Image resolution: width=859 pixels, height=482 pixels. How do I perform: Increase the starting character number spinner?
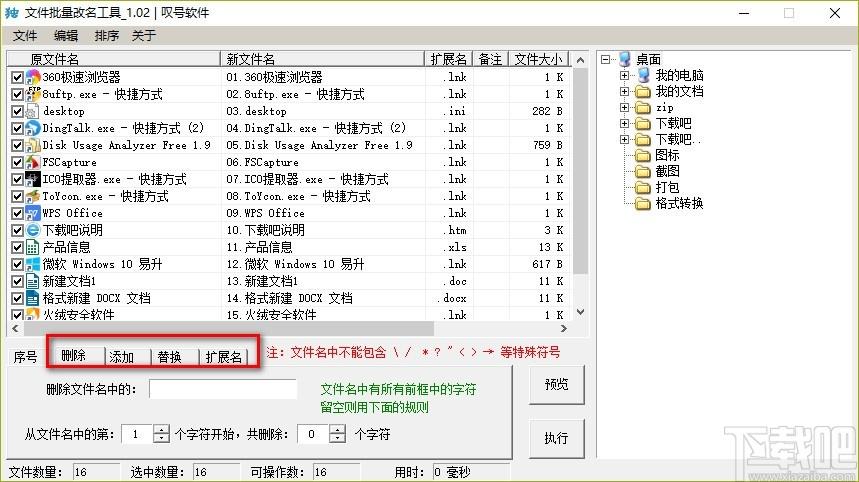coord(161,429)
